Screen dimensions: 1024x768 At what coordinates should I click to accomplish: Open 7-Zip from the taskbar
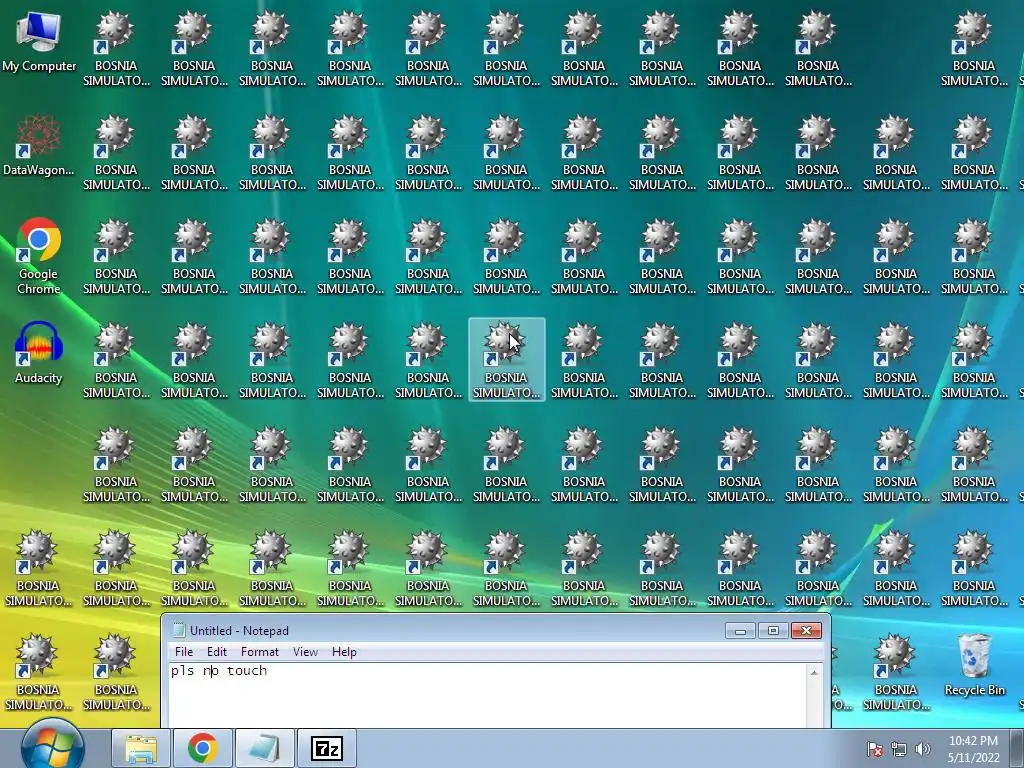[x=327, y=748]
